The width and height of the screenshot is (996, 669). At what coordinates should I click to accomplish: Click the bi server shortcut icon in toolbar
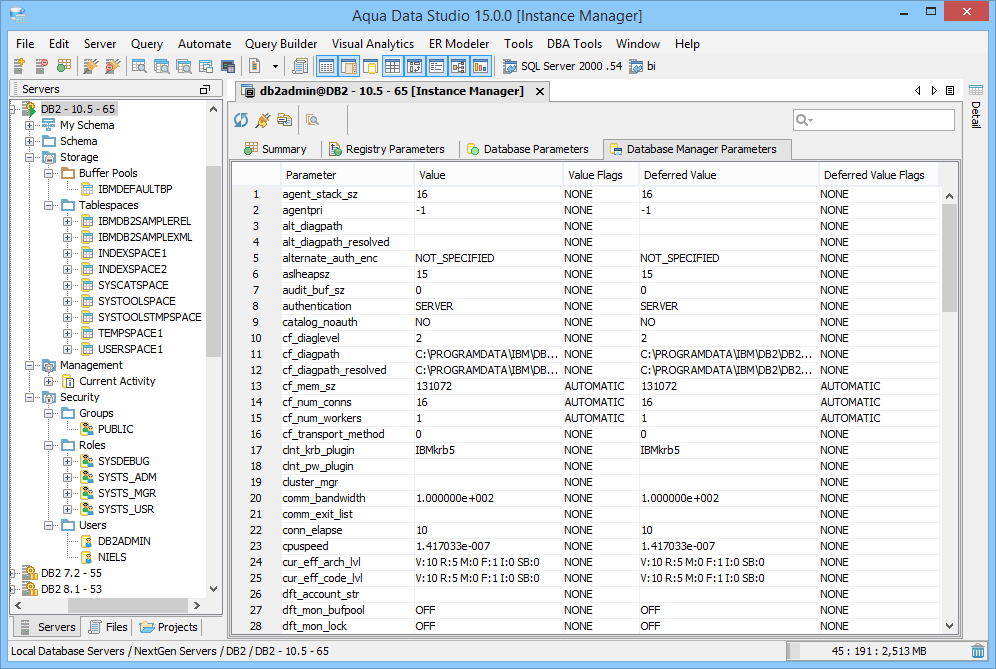pyautogui.click(x=637, y=66)
